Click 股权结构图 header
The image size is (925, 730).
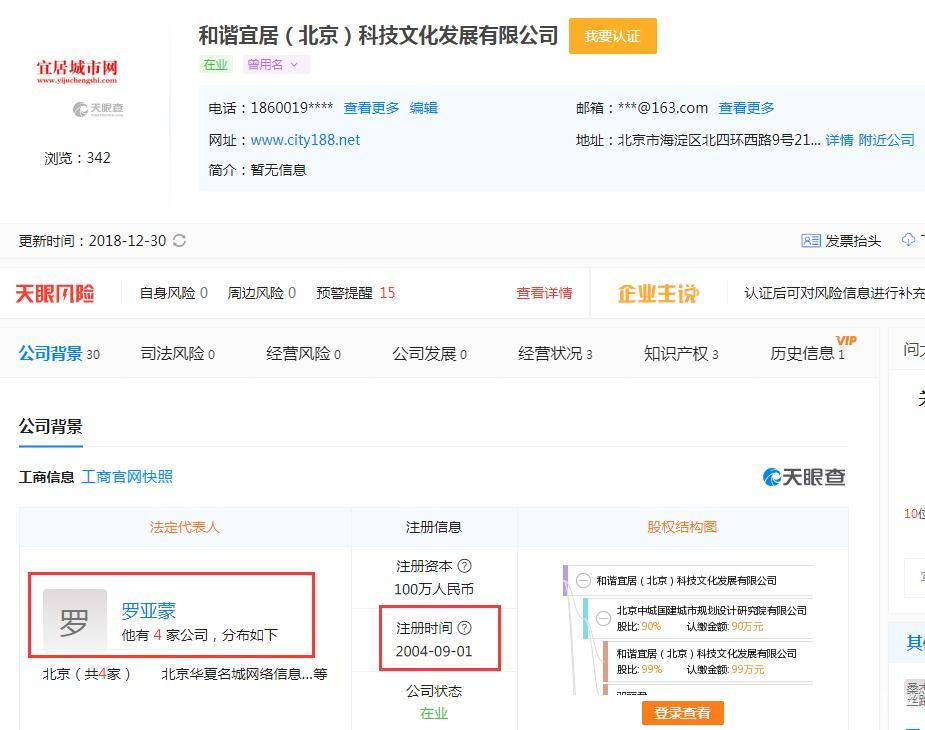tap(682, 527)
